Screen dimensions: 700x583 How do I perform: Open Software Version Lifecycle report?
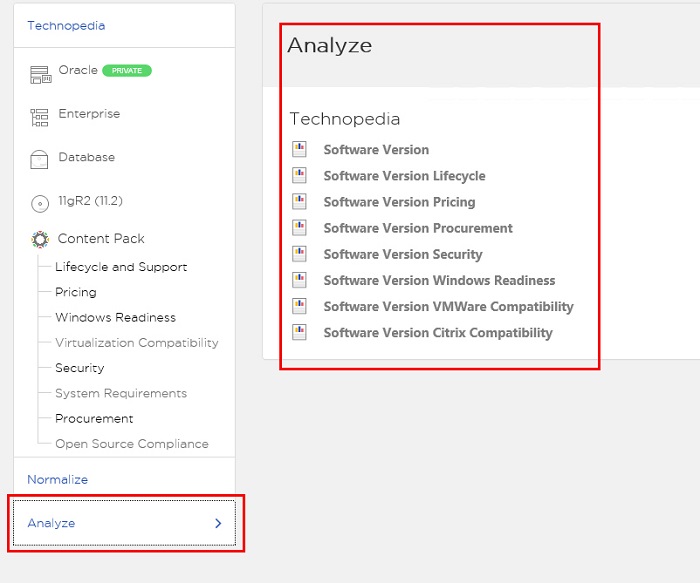click(404, 176)
